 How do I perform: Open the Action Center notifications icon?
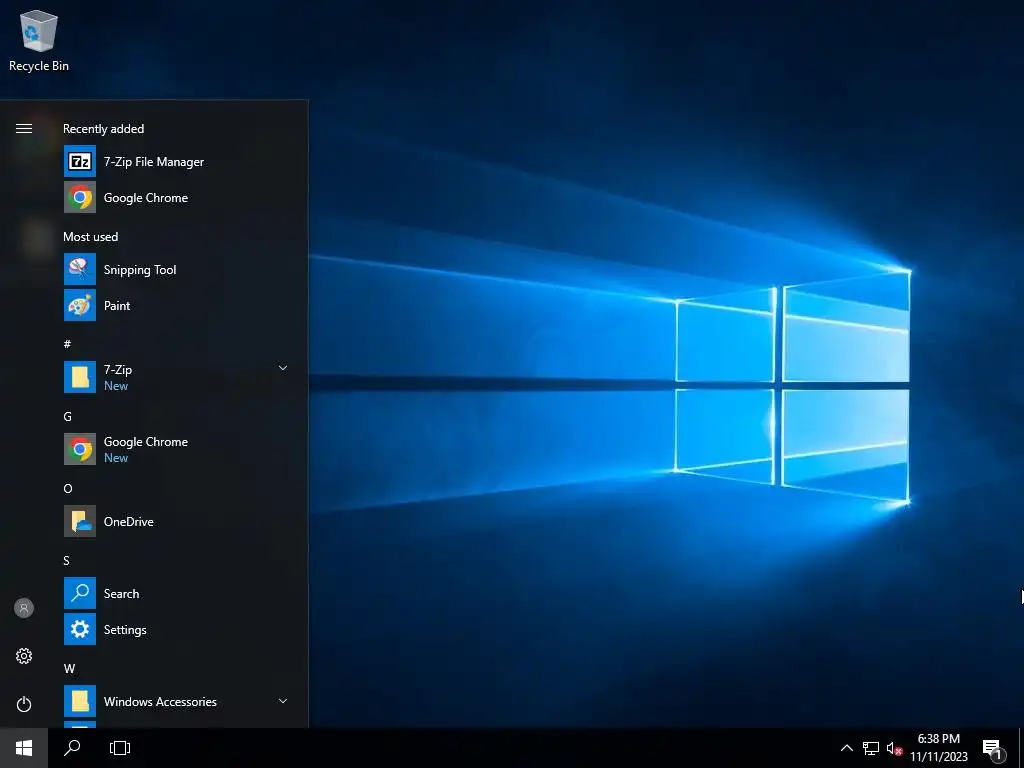point(994,749)
